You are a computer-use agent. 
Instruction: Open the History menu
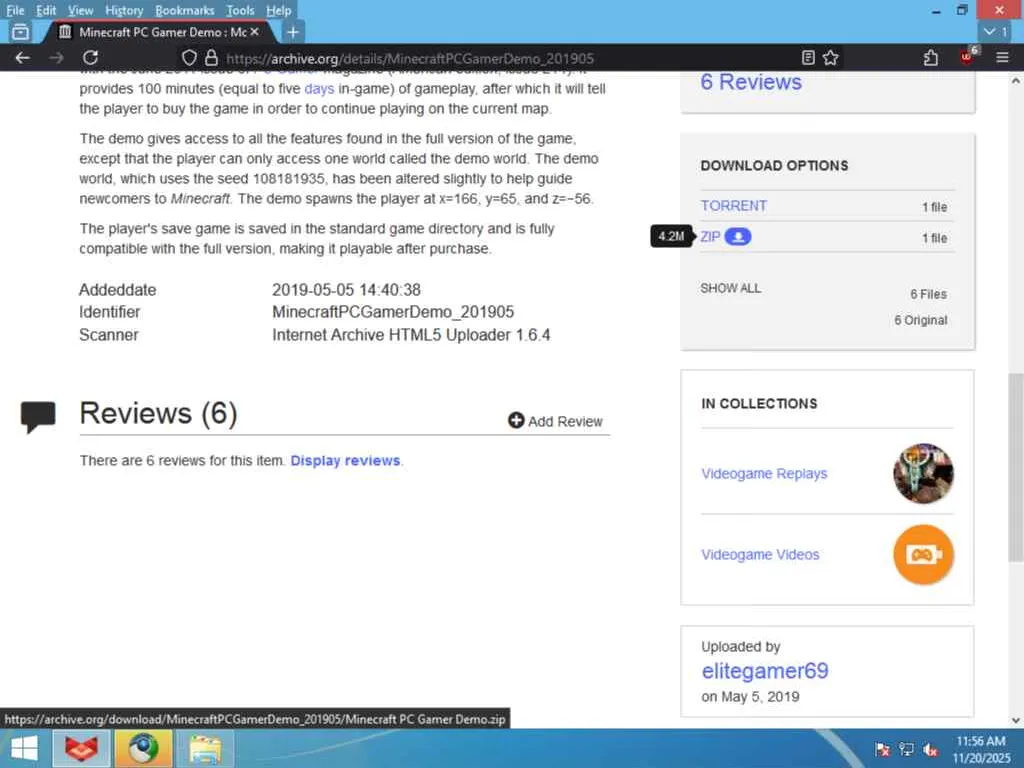[124, 10]
